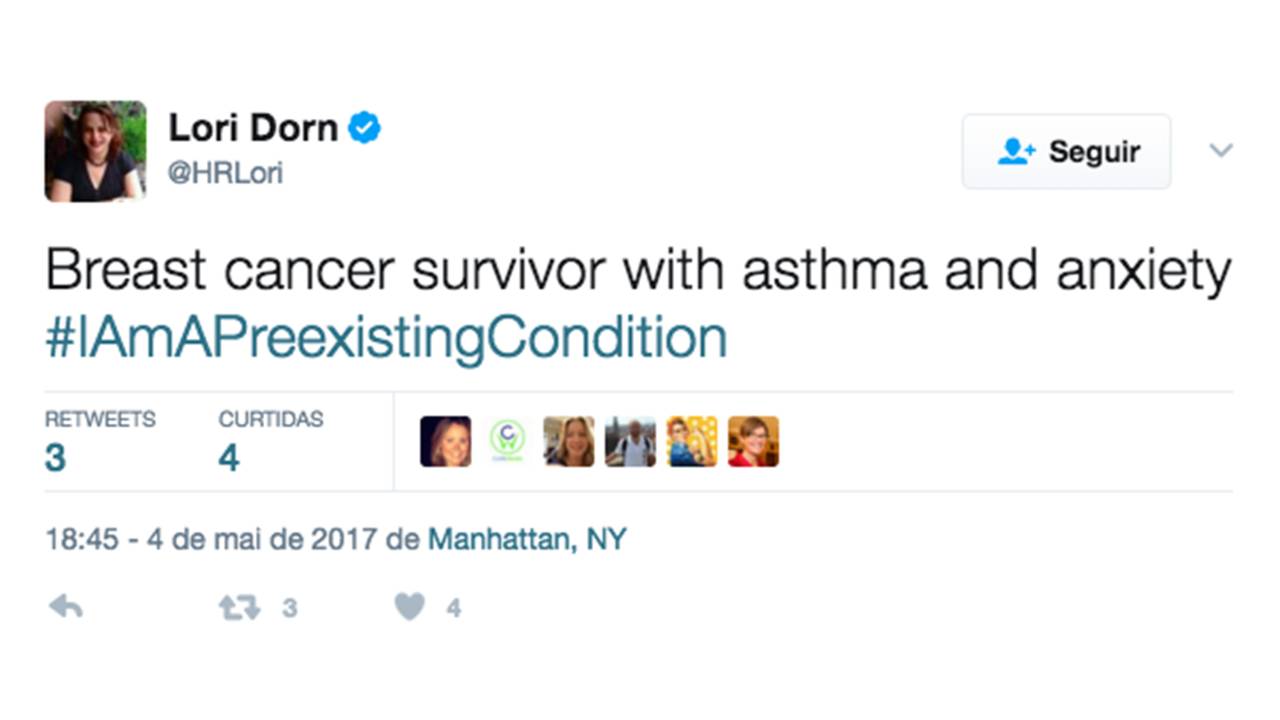The height and width of the screenshot is (720, 1280).
Task: Click the verified badge next to Lori Dorn
Action: [364, 128]
